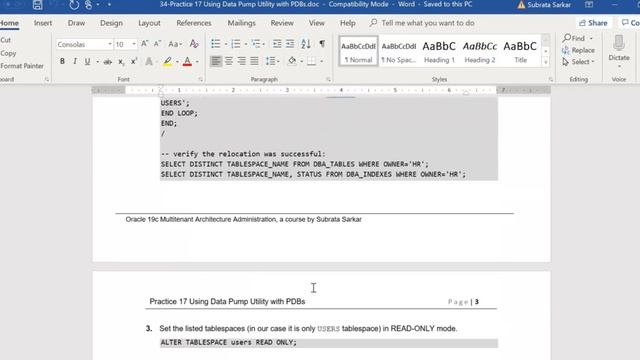Click Format Painter
This screenshot has height=360, width=640.
click(22, 66)
